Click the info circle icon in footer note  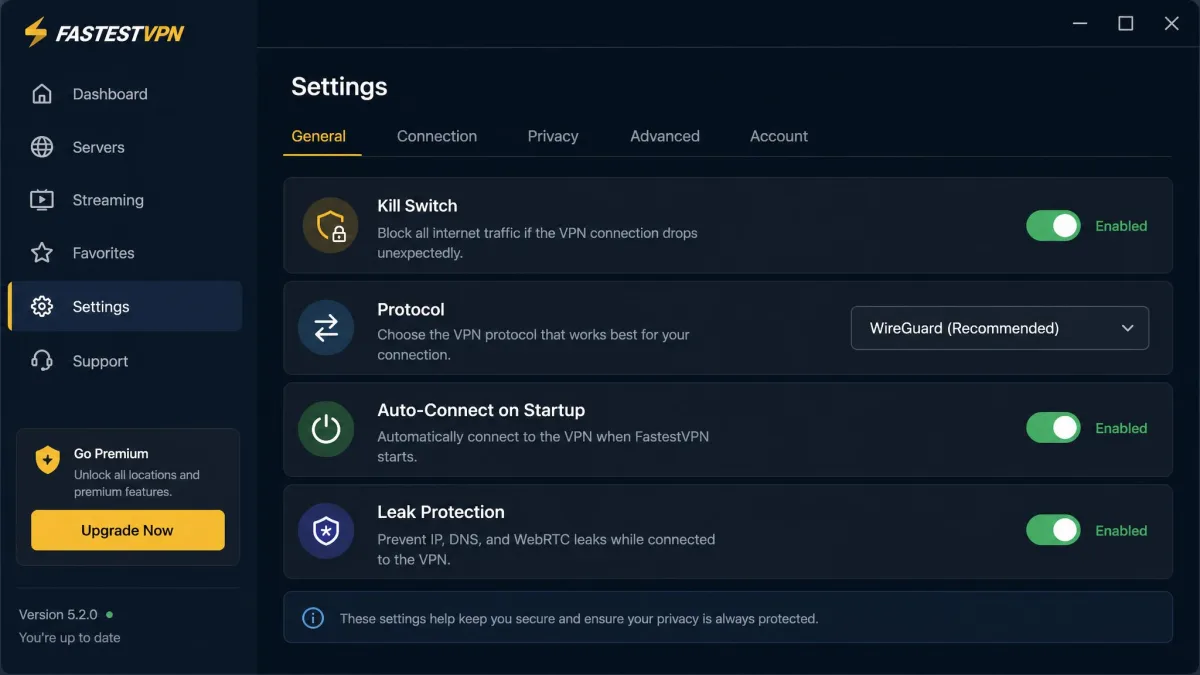[x=313, y=618]
